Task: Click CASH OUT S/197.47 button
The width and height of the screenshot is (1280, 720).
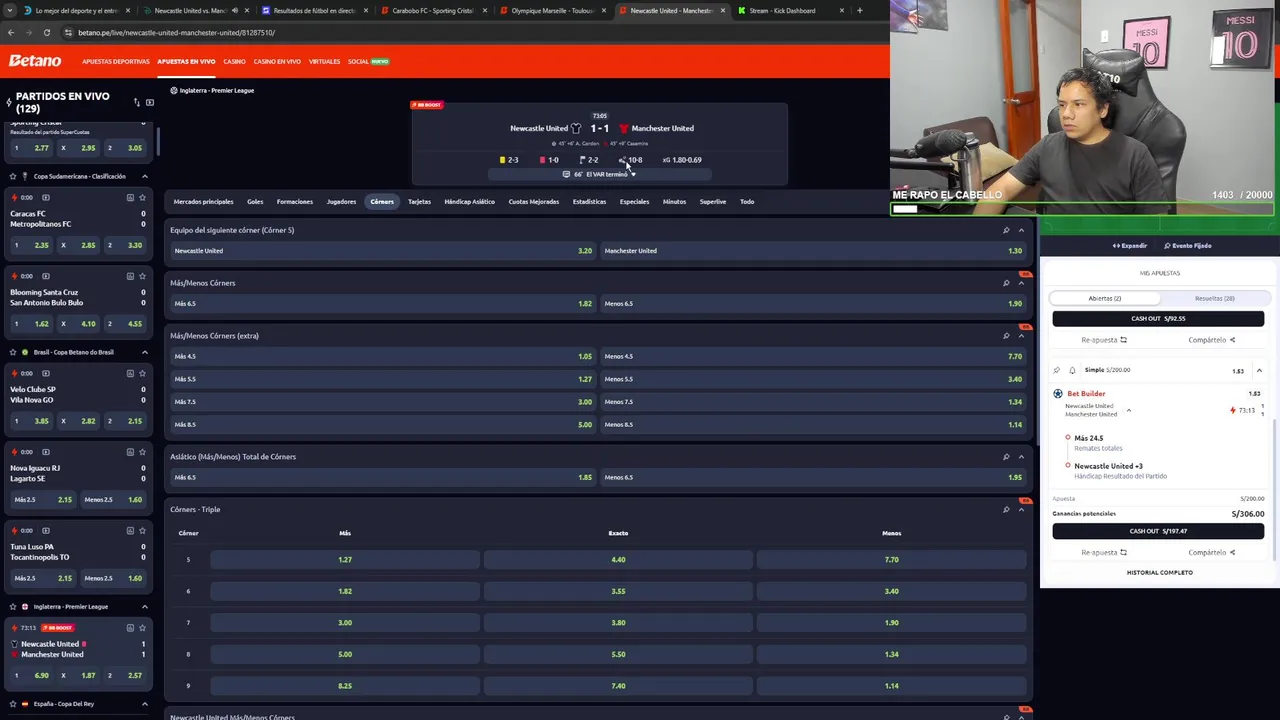Action: click(1158, 532)
